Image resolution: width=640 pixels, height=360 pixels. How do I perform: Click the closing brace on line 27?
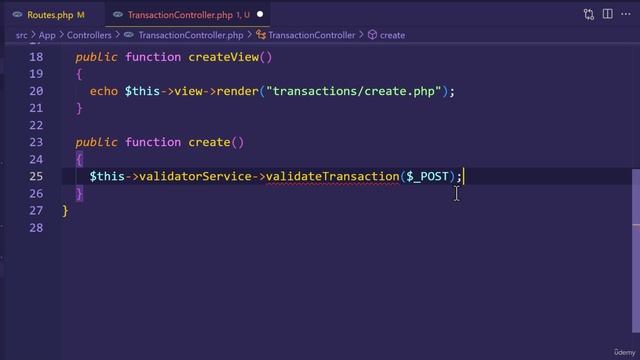point(65,211)
